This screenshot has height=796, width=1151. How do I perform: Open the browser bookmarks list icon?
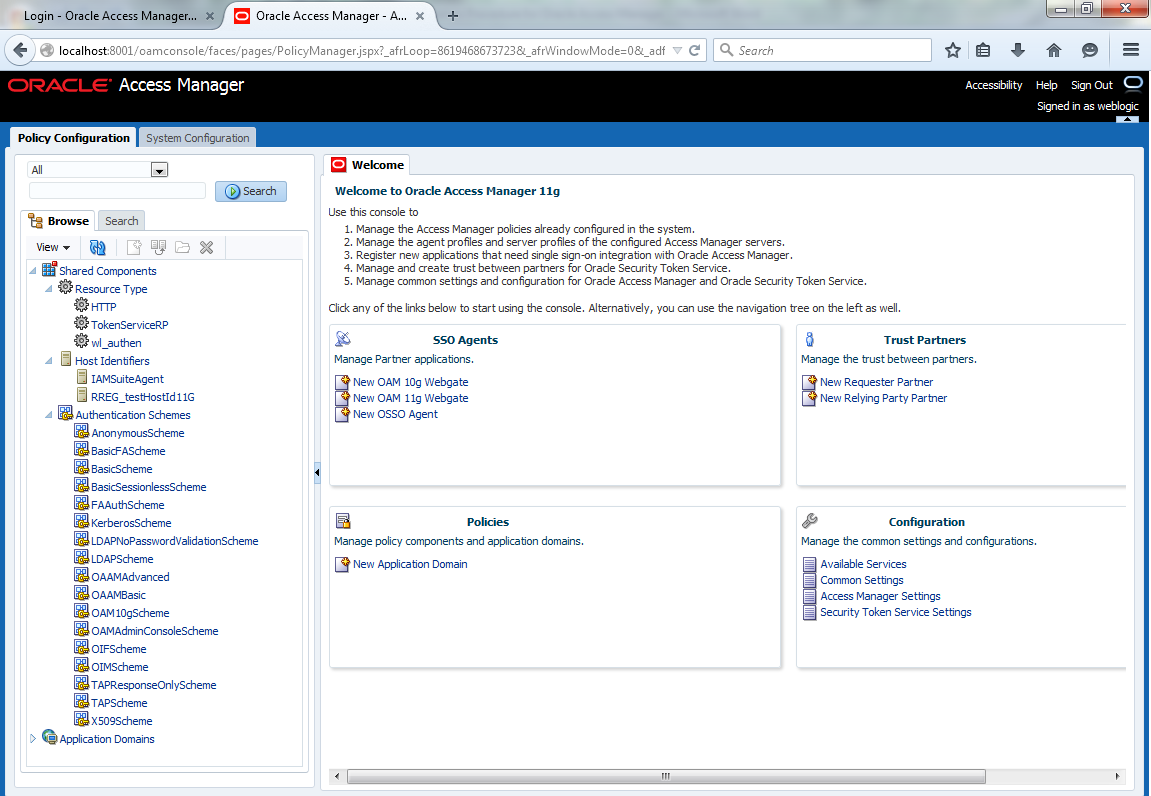click(983, 50)
